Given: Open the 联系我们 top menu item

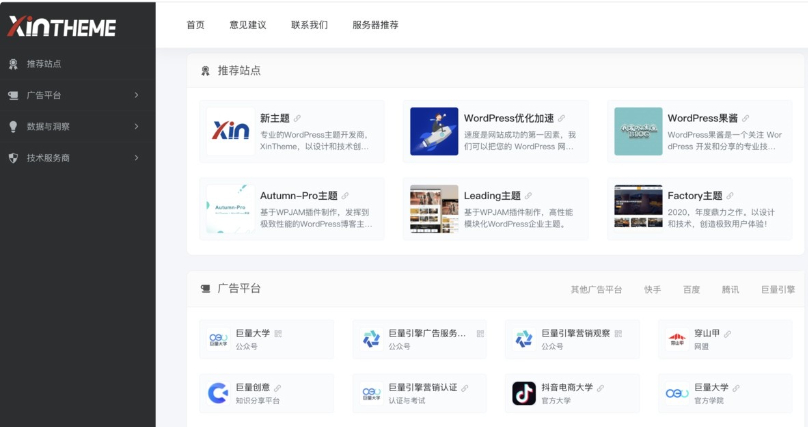Looking at the screenshot, I should (309, 25).
